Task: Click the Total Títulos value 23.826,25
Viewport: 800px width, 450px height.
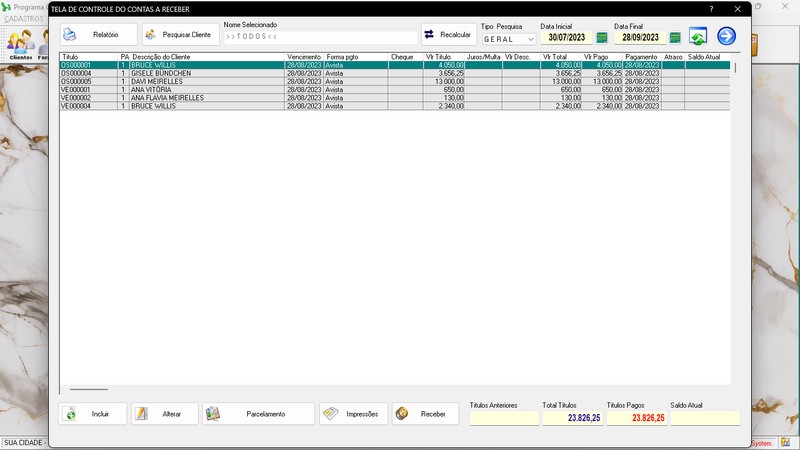Action: [572, 418]
